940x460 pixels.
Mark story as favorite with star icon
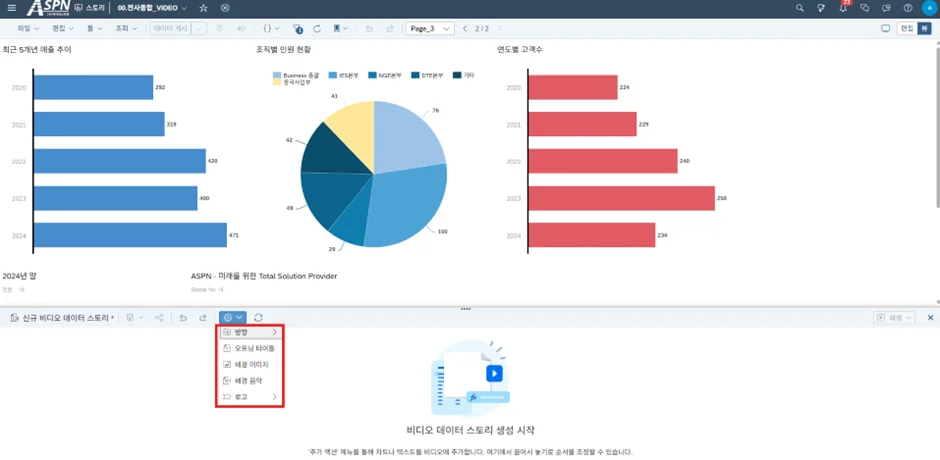click(x=204, y=8)
